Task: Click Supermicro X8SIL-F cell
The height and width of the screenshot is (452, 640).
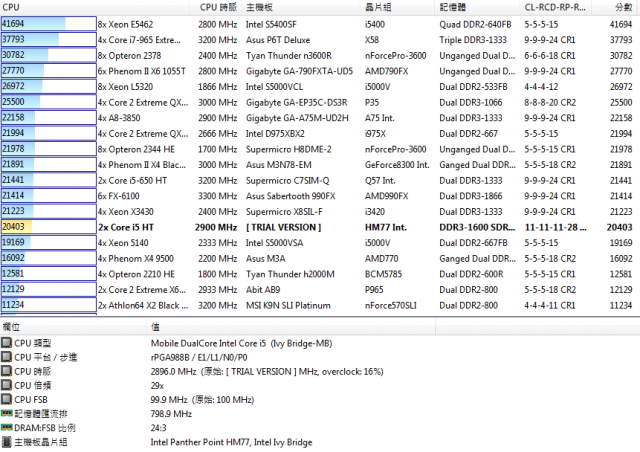Action: [x=284, y=212]
